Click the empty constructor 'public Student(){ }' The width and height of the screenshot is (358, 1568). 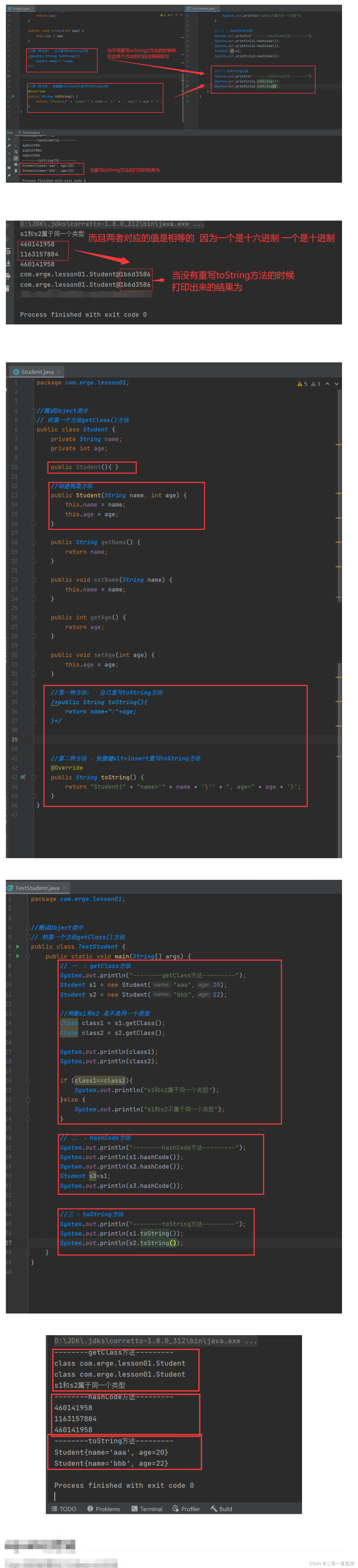coord(84,468)
